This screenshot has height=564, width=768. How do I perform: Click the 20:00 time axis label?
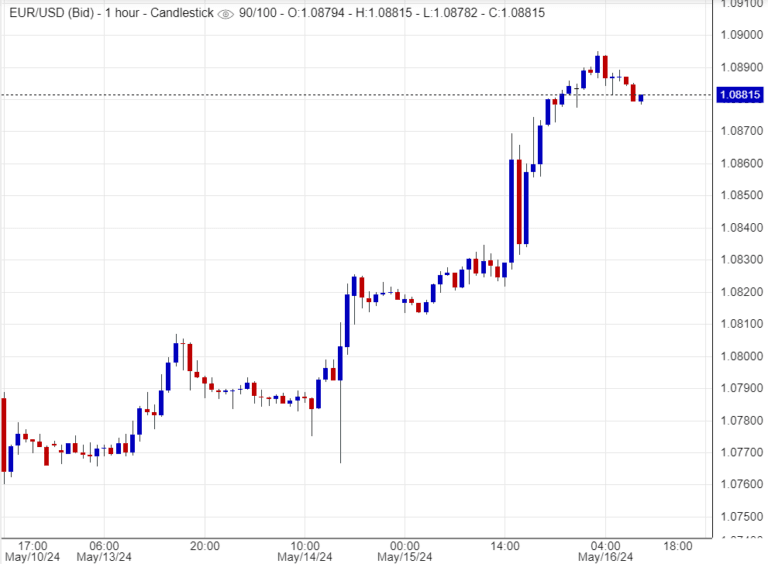pyautogui.click(x=204, y=546)
